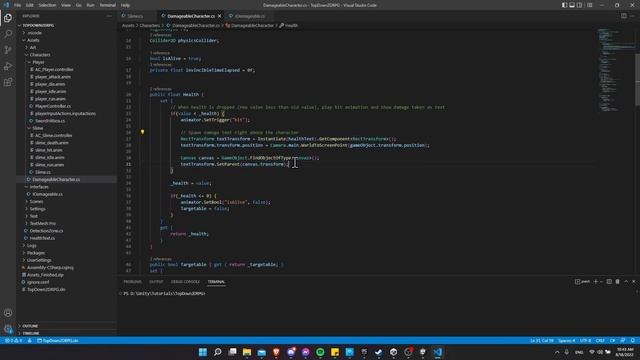The height and width of the screenshot is (360, 640).
Task: Open the Selection menu
Action: coord(47,5)
